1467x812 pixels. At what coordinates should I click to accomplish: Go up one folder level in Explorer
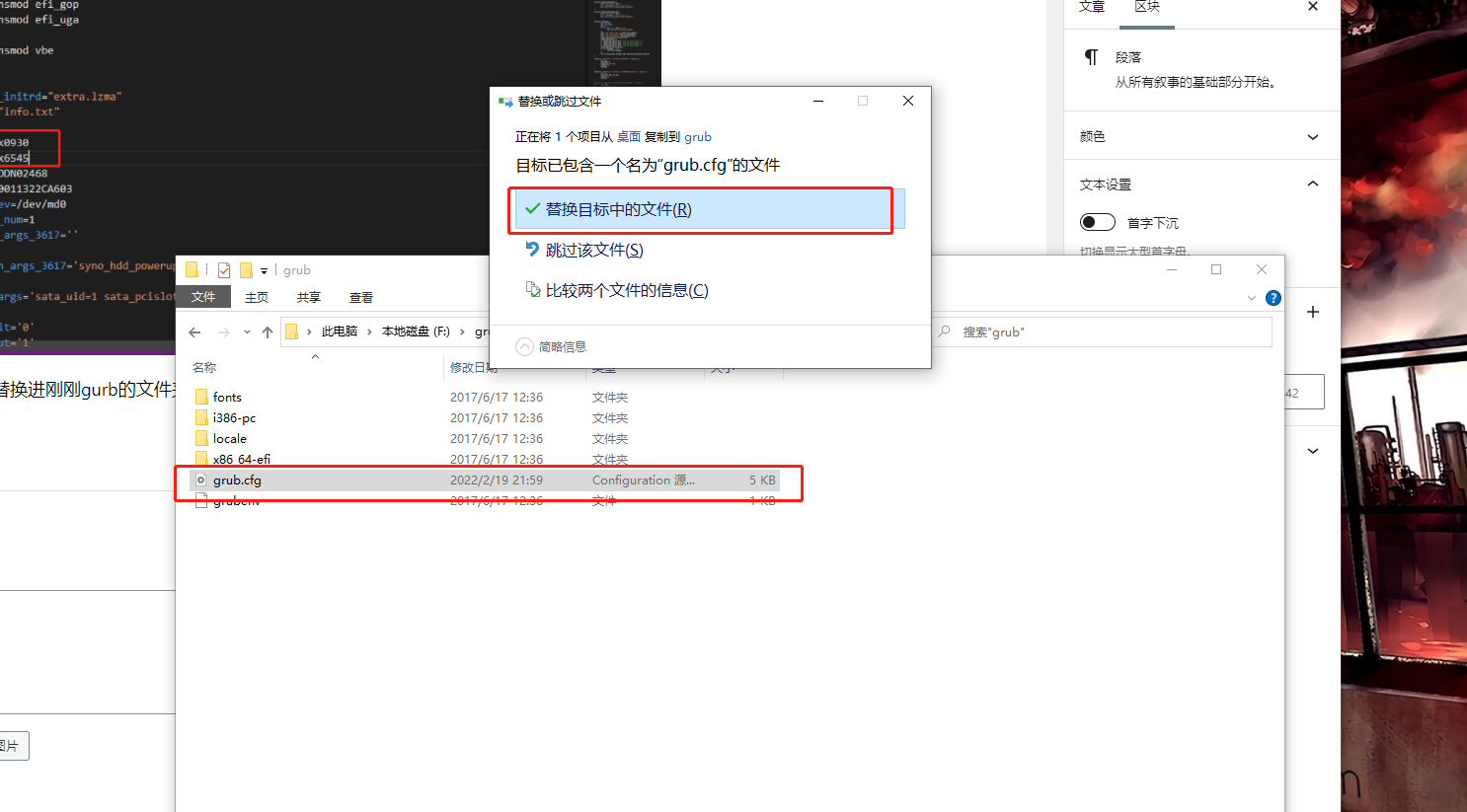tap(268, 332)
